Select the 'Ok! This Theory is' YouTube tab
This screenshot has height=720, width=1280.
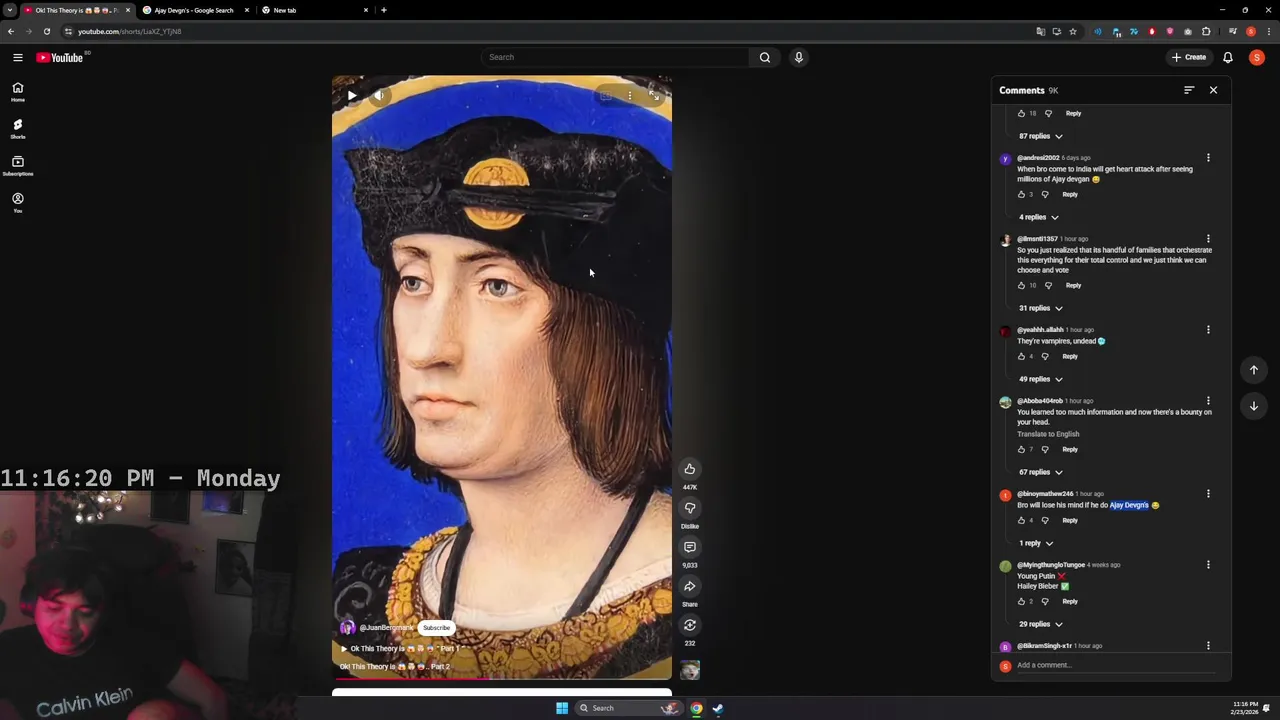point(75,10)
